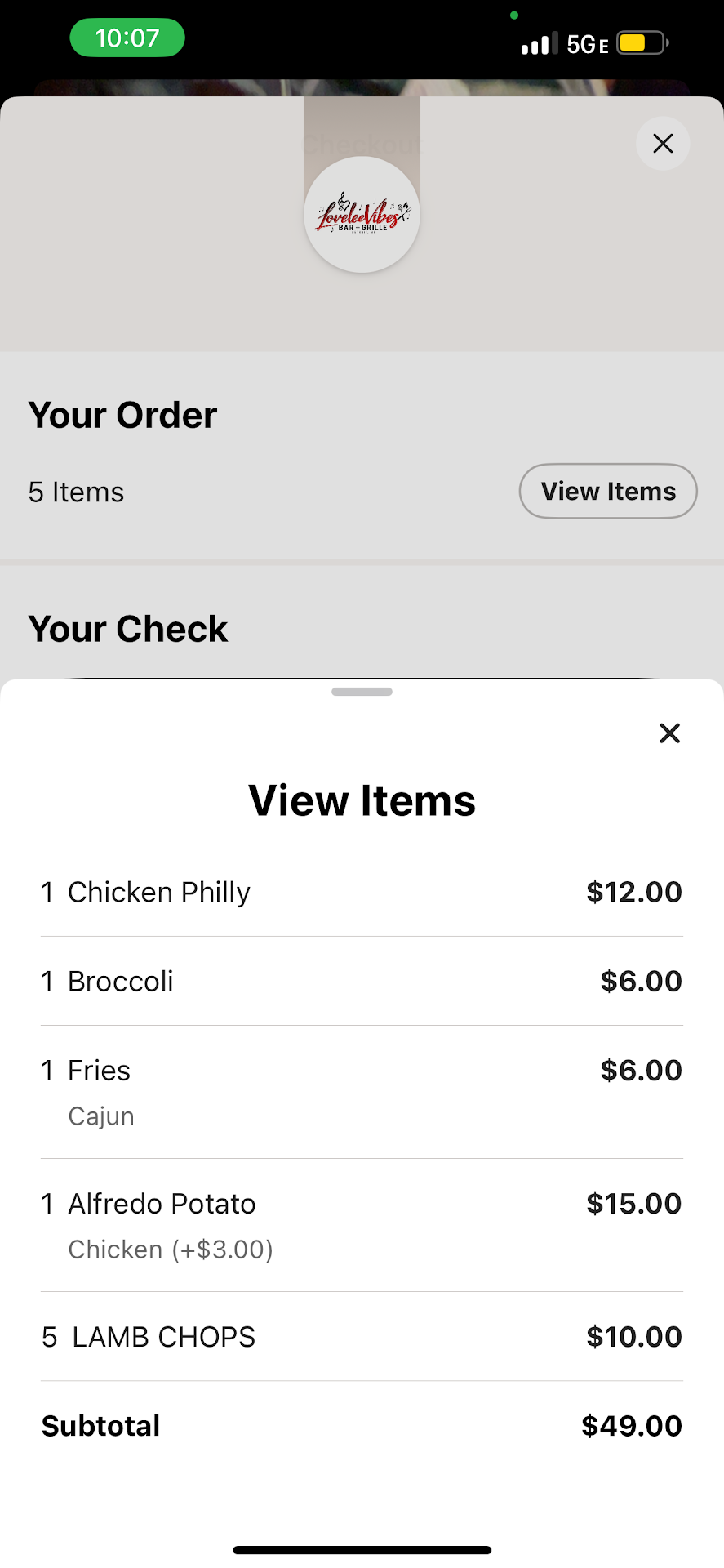Select the Alfredo Potato item
Image resolution: width=724 pixels, height=1568 pixels.
pos(162,1204)
